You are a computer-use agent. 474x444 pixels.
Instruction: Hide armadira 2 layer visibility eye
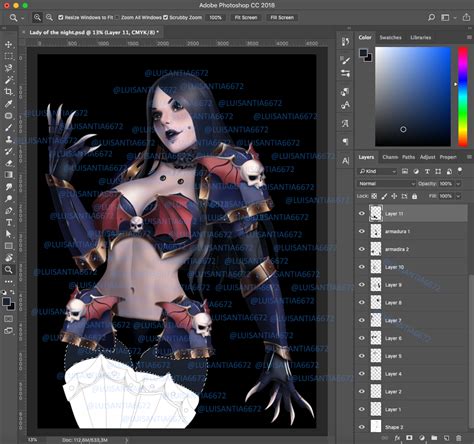coord(362,249)
